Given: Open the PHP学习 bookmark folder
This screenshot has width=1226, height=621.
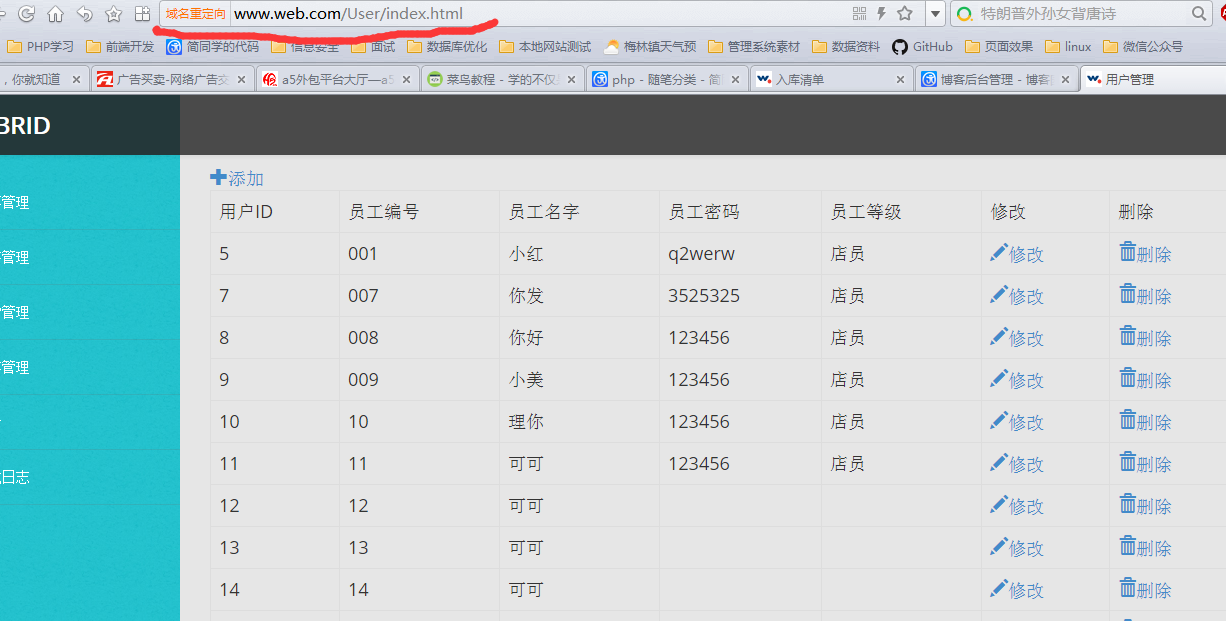Looking at the screenshot, I should click(x=41, y=46).
